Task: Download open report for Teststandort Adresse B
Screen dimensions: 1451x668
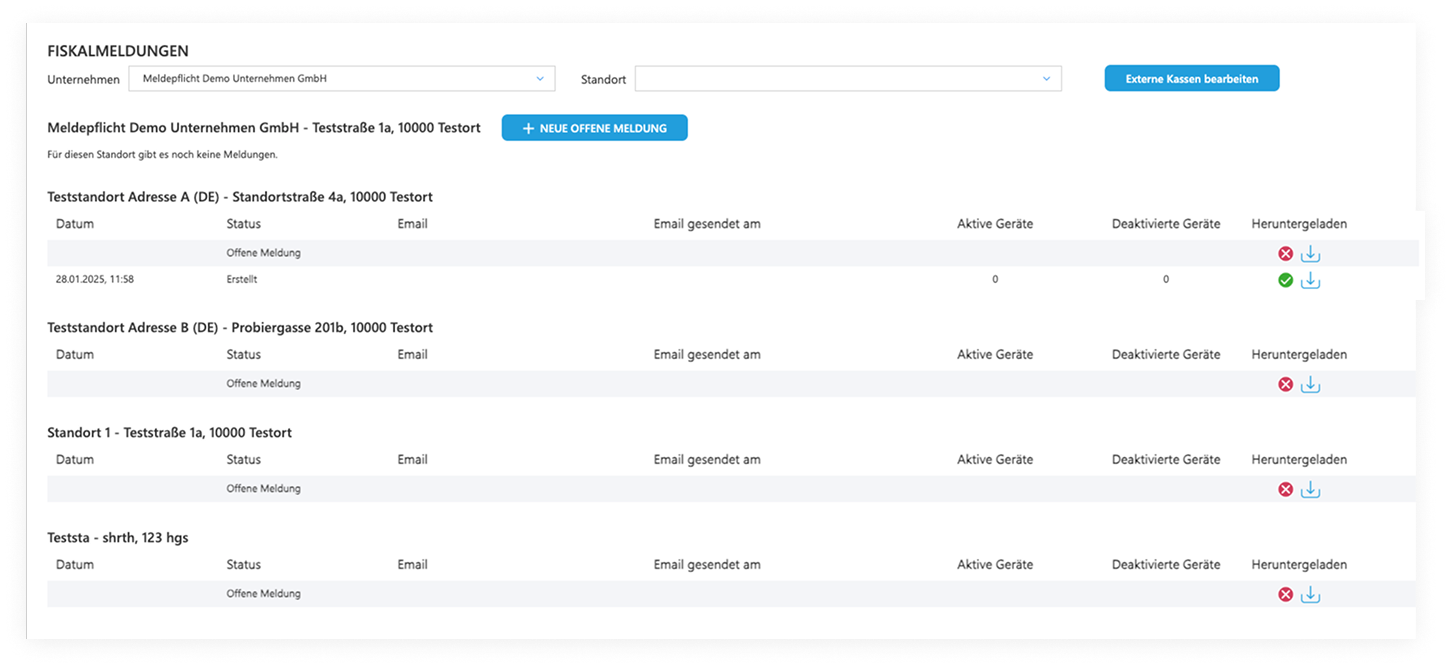Action: (1310, 385)
